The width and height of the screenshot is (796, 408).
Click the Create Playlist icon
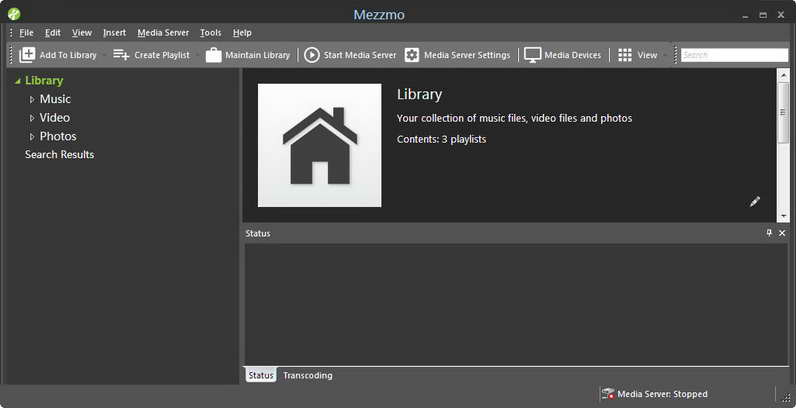(121, 54)
